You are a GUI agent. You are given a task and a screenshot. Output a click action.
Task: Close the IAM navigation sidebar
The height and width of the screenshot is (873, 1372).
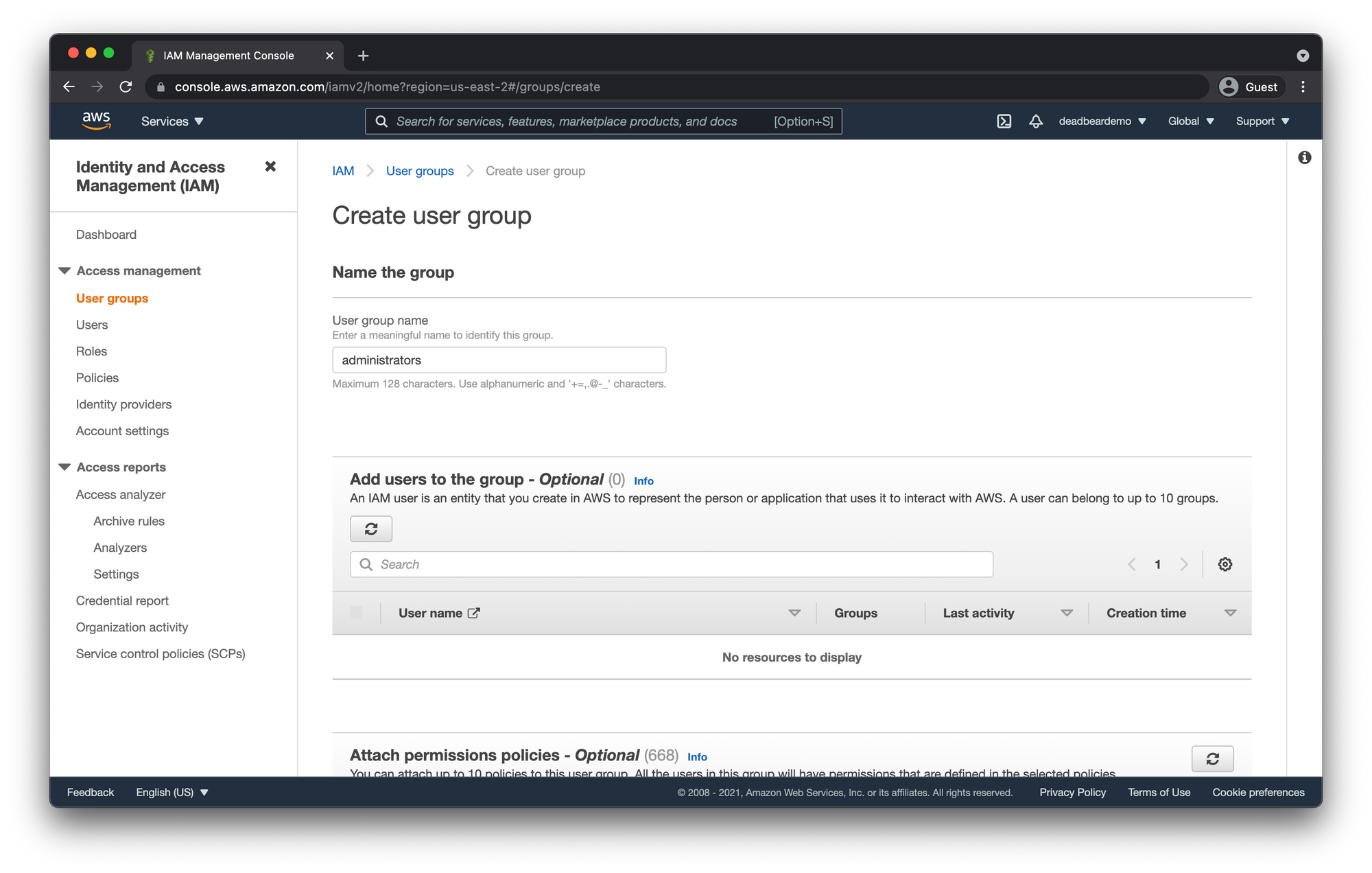pyautogui.click(x=270, y=166)
